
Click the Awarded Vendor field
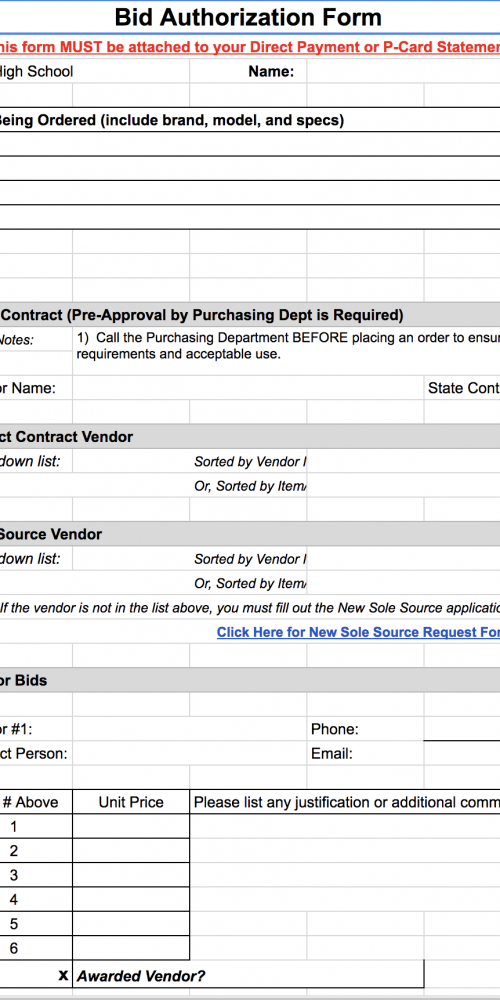click(x=248, y=975)
